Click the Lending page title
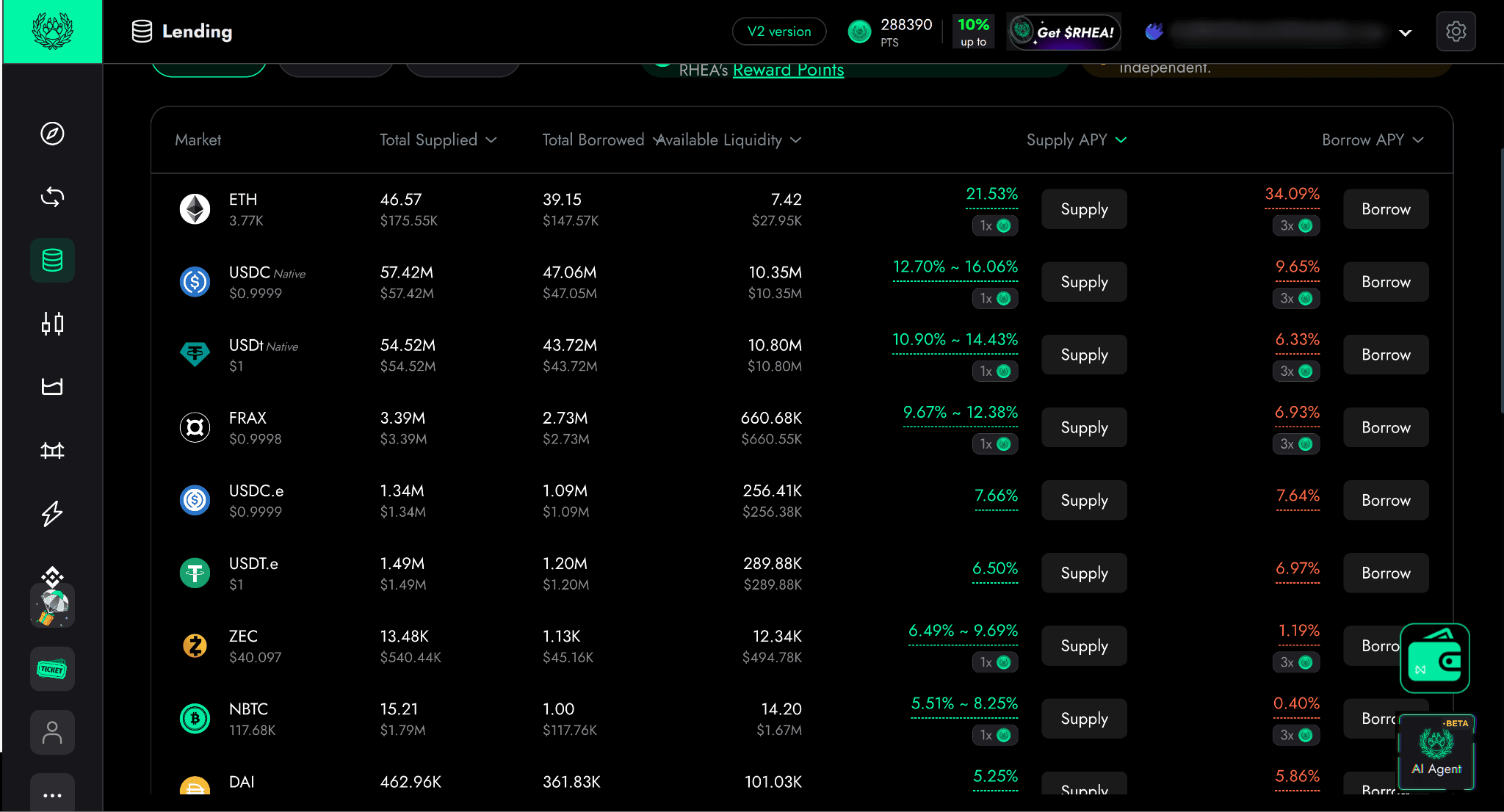This screenshot has height=812, width=1504. coord(197,32)
